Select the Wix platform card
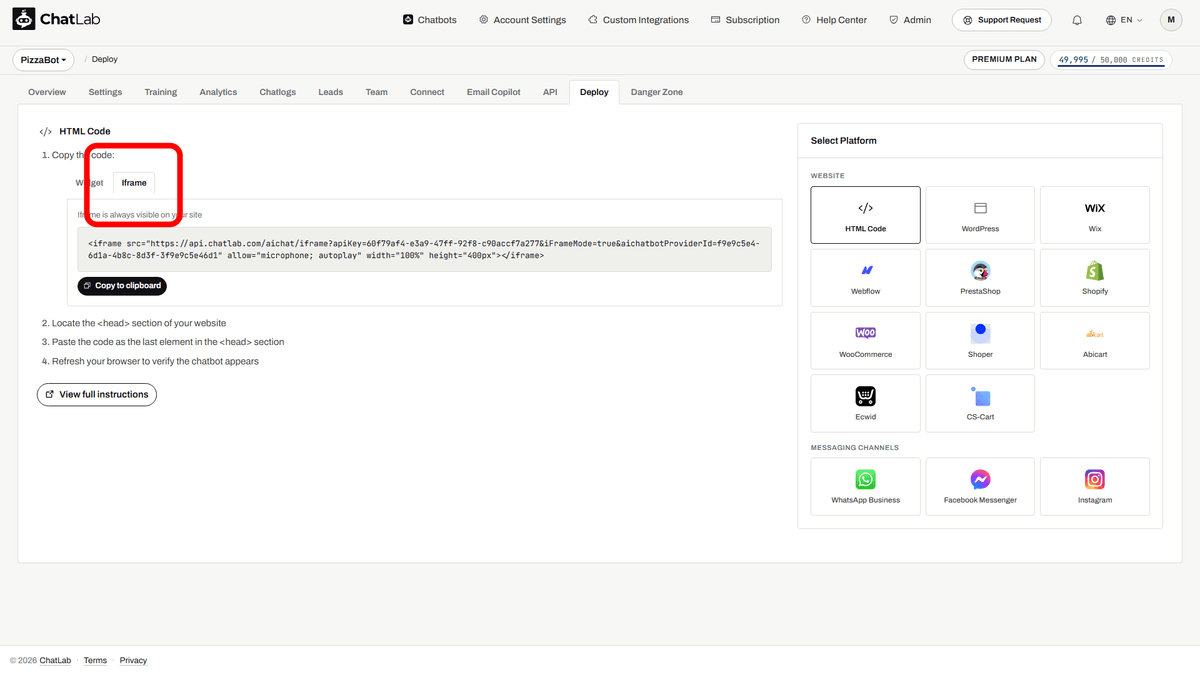Image resolution: width=1200 pixels, height=675 pixels. (1095, 215)
